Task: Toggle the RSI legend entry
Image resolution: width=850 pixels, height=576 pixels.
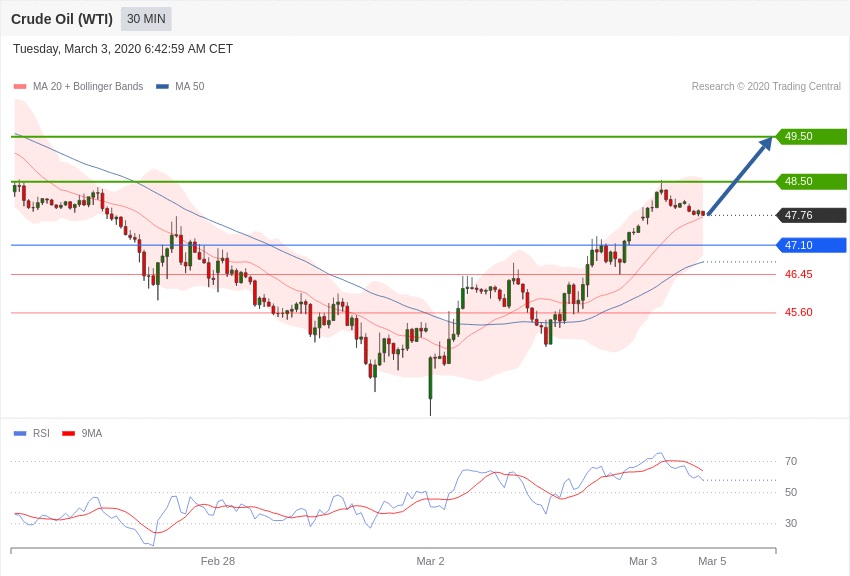Action: [x=40, y=433]
